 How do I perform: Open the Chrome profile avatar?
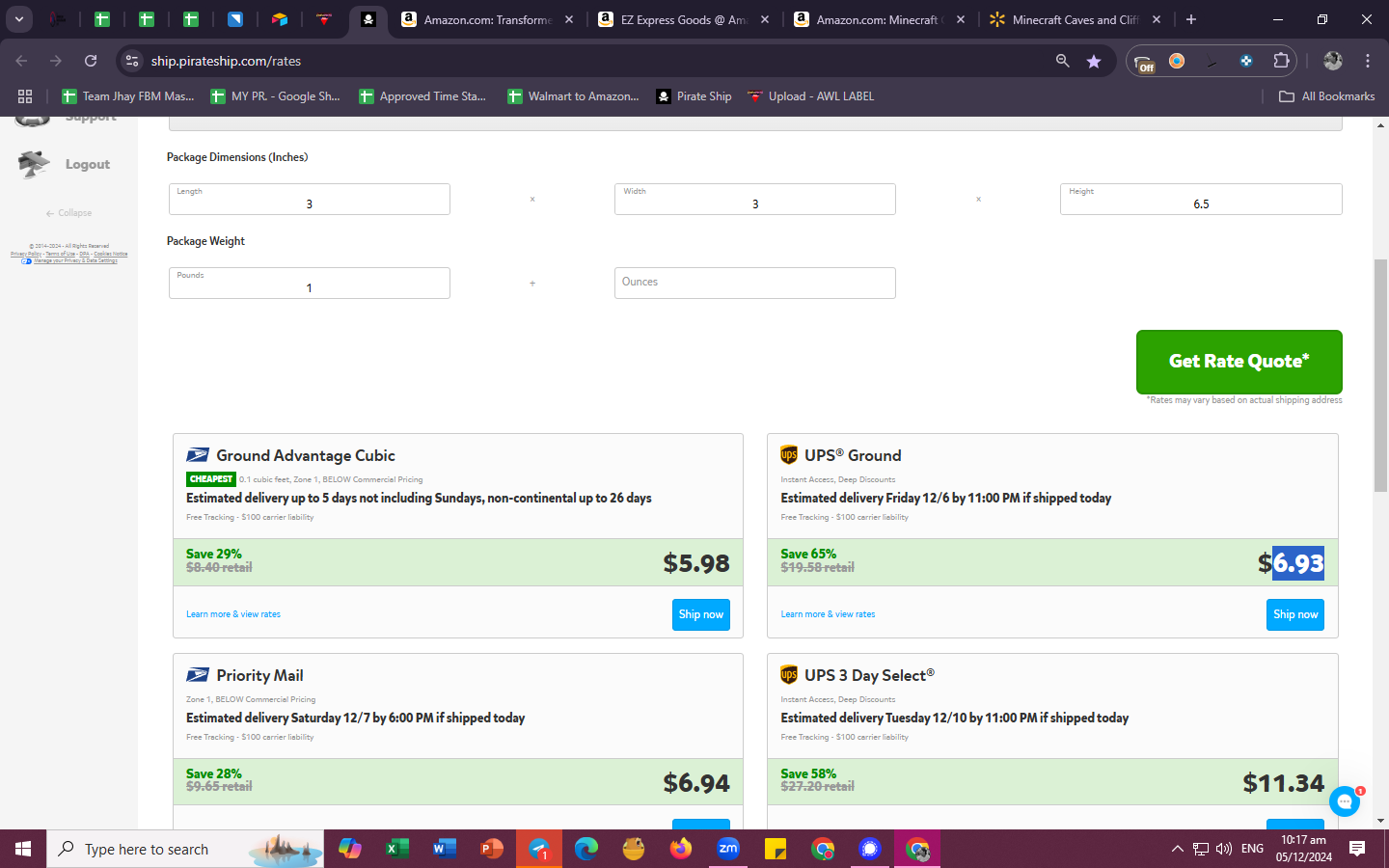click(1333, 61)
